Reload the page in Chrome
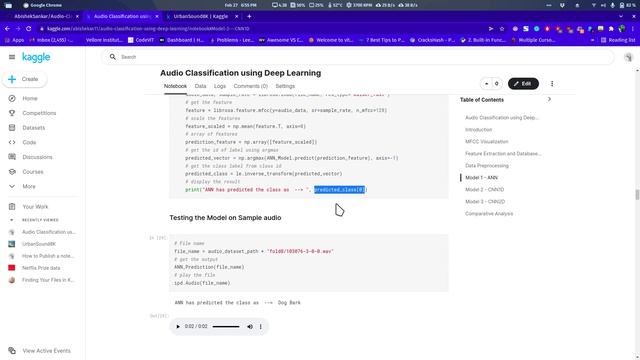This screenshot has height=360, width=640. tap(29, 29)
